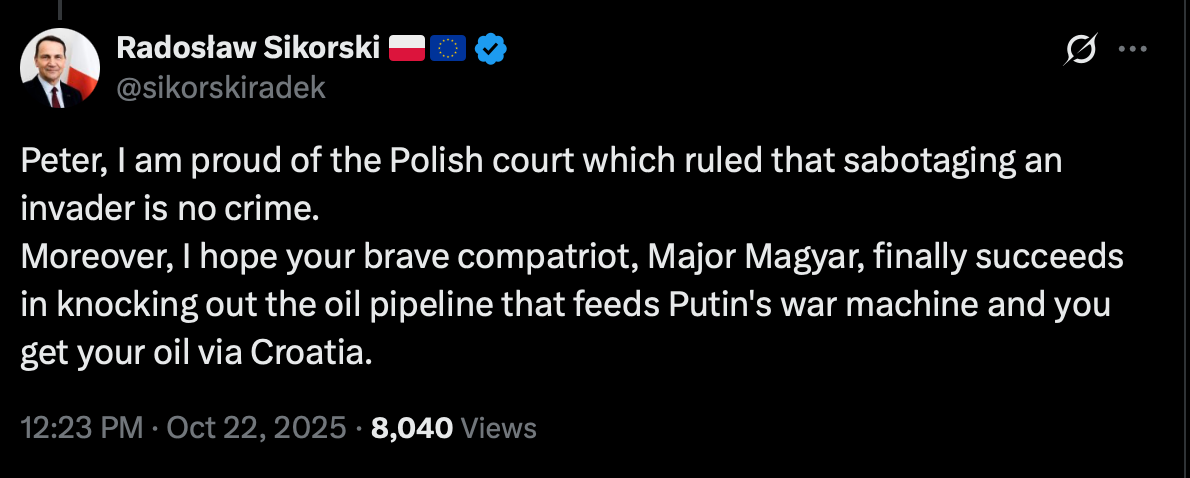Click the 8,040 view count number
Viewport: 1190px width, 478px height.
click(x=412, y=429)
